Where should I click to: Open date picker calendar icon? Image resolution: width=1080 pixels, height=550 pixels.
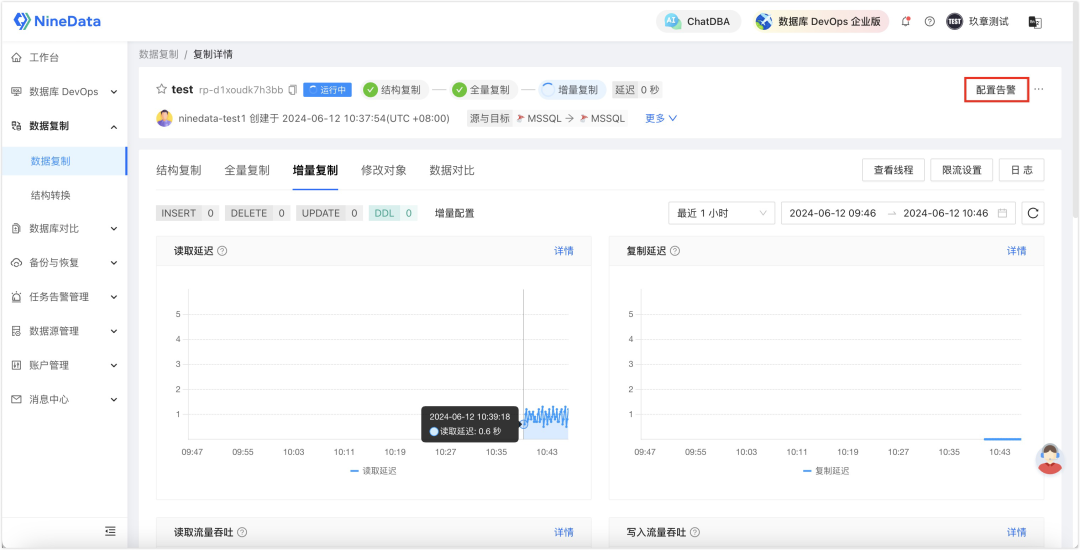tap(1002, 213)
